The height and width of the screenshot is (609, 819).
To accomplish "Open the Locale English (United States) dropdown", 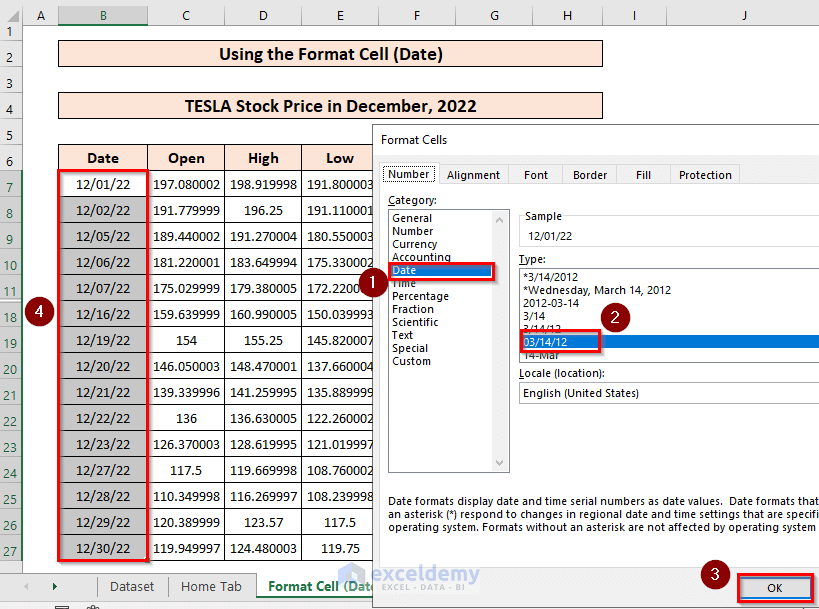I will point(669,393).
